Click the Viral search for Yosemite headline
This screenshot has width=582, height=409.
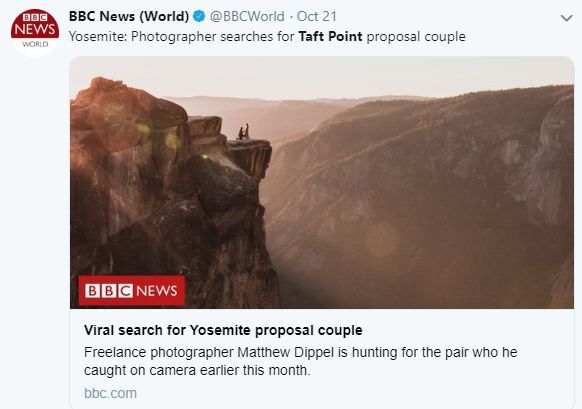click(x=223, y=330)
